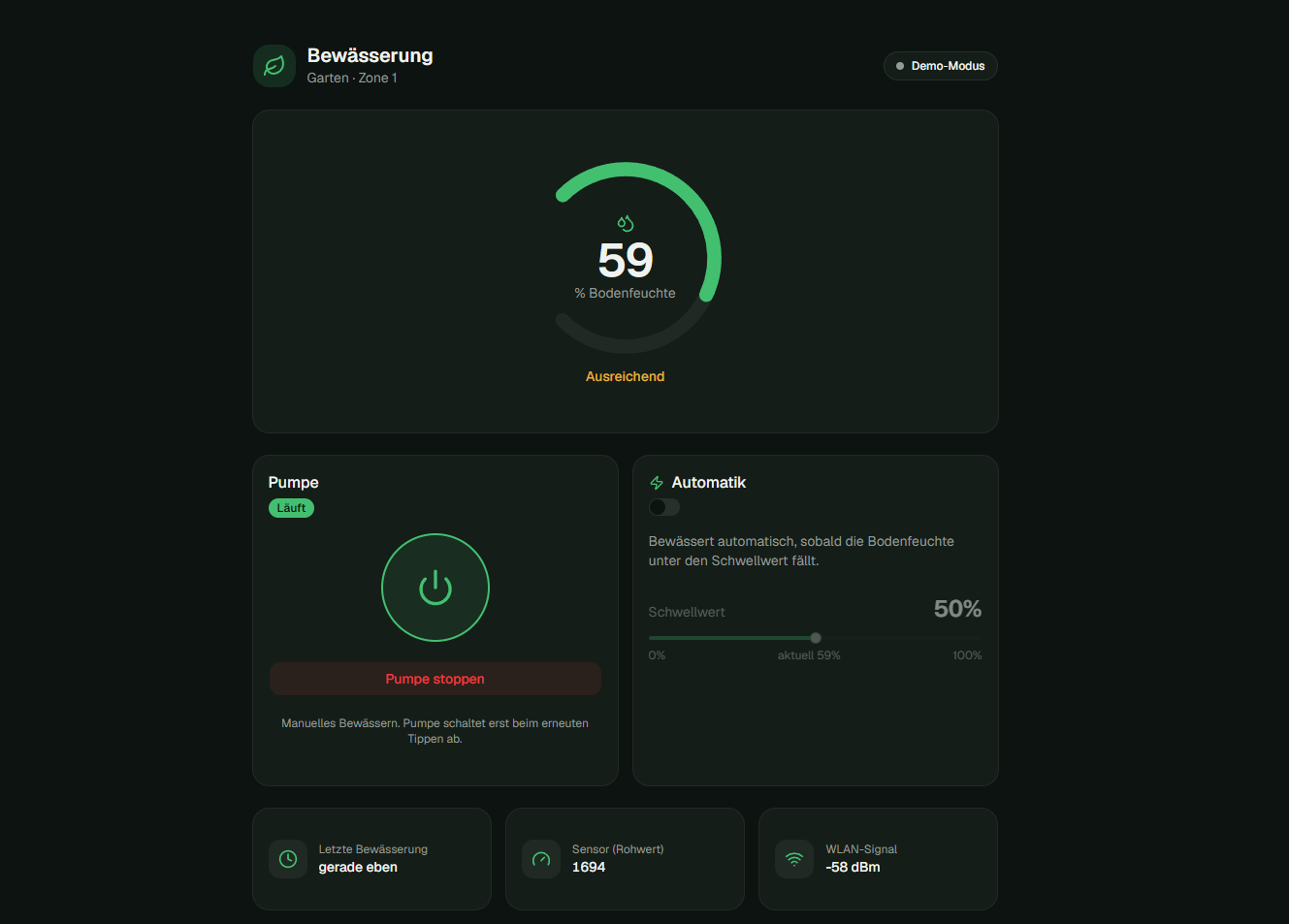The image size is (1289, 924).
Task: Click the Demo-Modus badge
Action: [941, 66]
